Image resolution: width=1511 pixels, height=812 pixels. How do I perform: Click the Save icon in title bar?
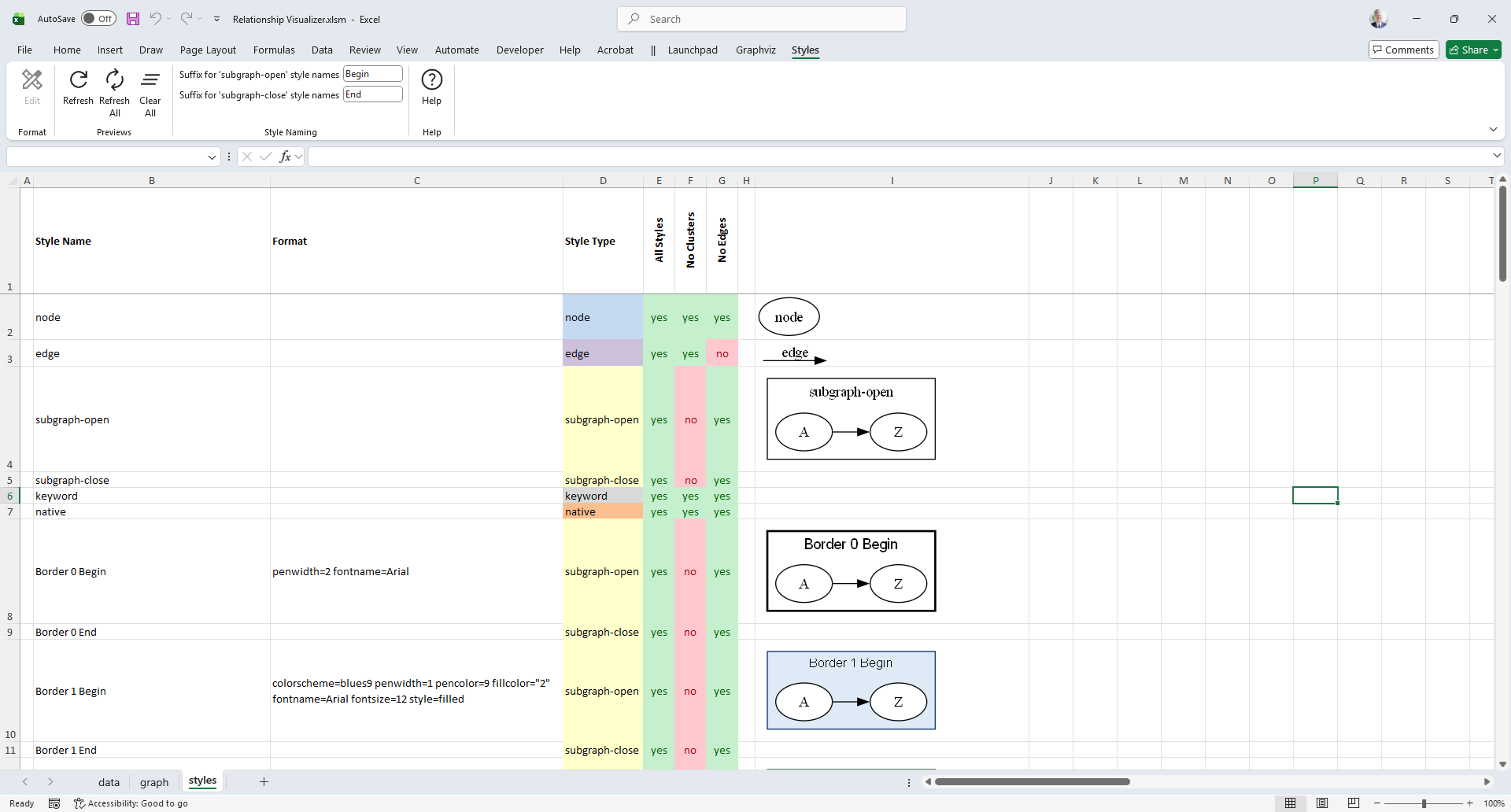[x=133, y=19]
